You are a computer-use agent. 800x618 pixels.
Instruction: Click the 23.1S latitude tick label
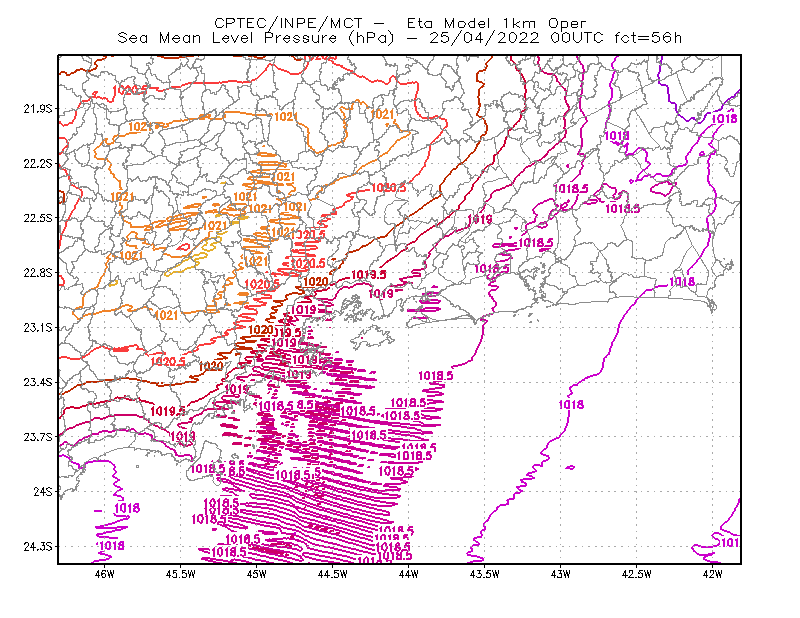pos(37,327)
